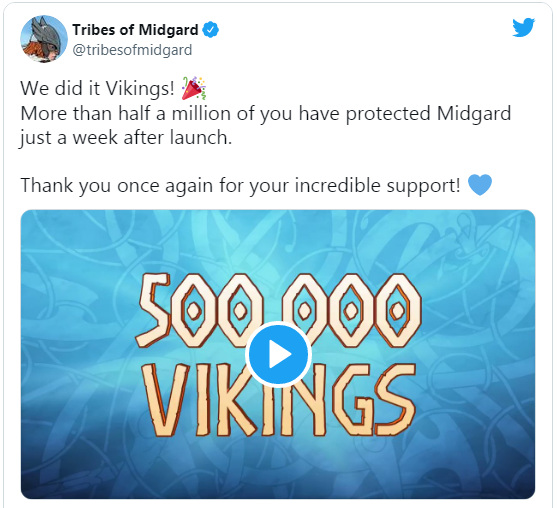The height and width of the screenshot is (508, 557).
Task: Click the "We did it Vikings!" text
Action: [x=97, y=88]
